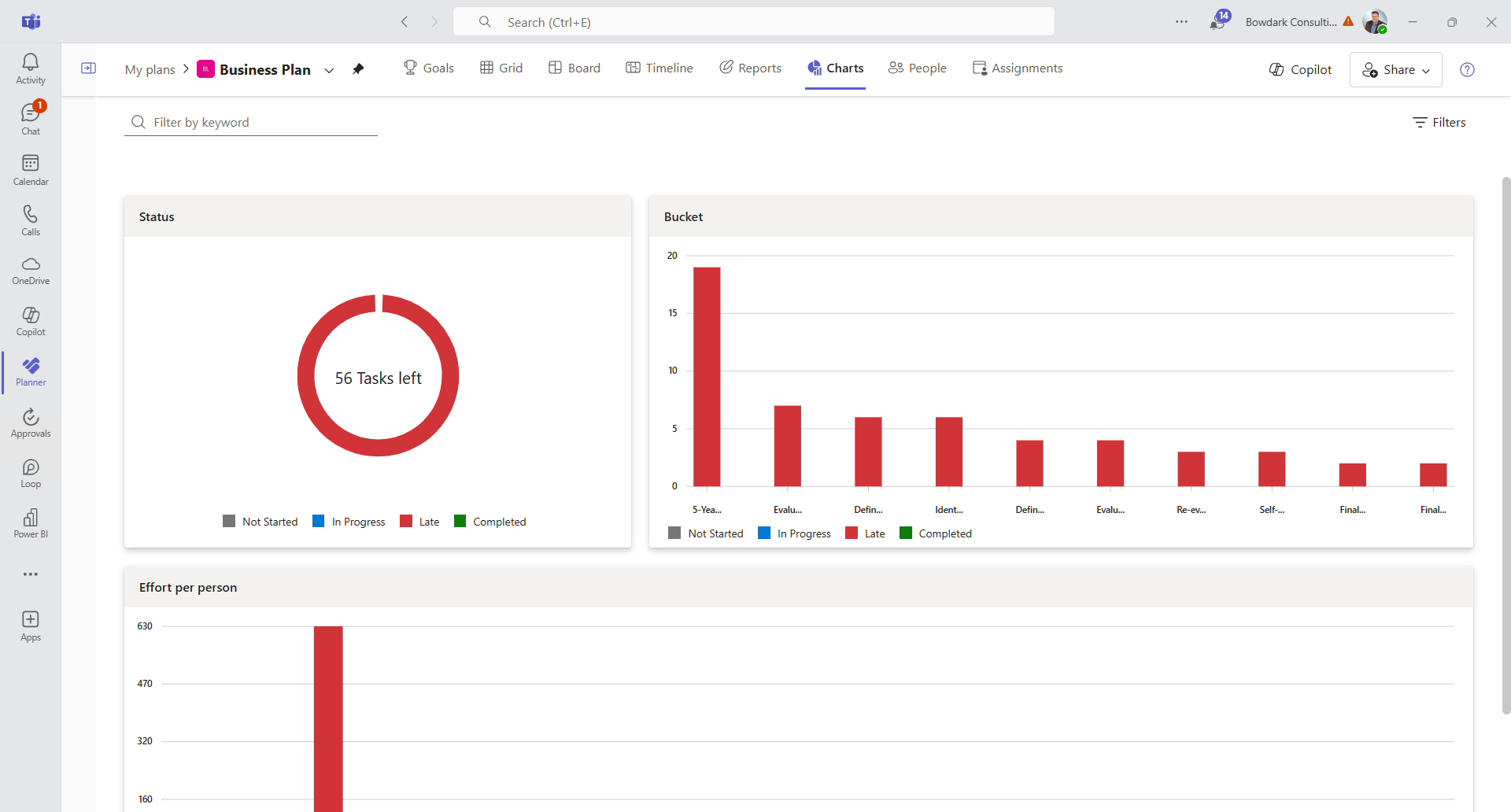Open the Share dropdown
Viewport: 1511px width, 812px height.
[1396, 69]
